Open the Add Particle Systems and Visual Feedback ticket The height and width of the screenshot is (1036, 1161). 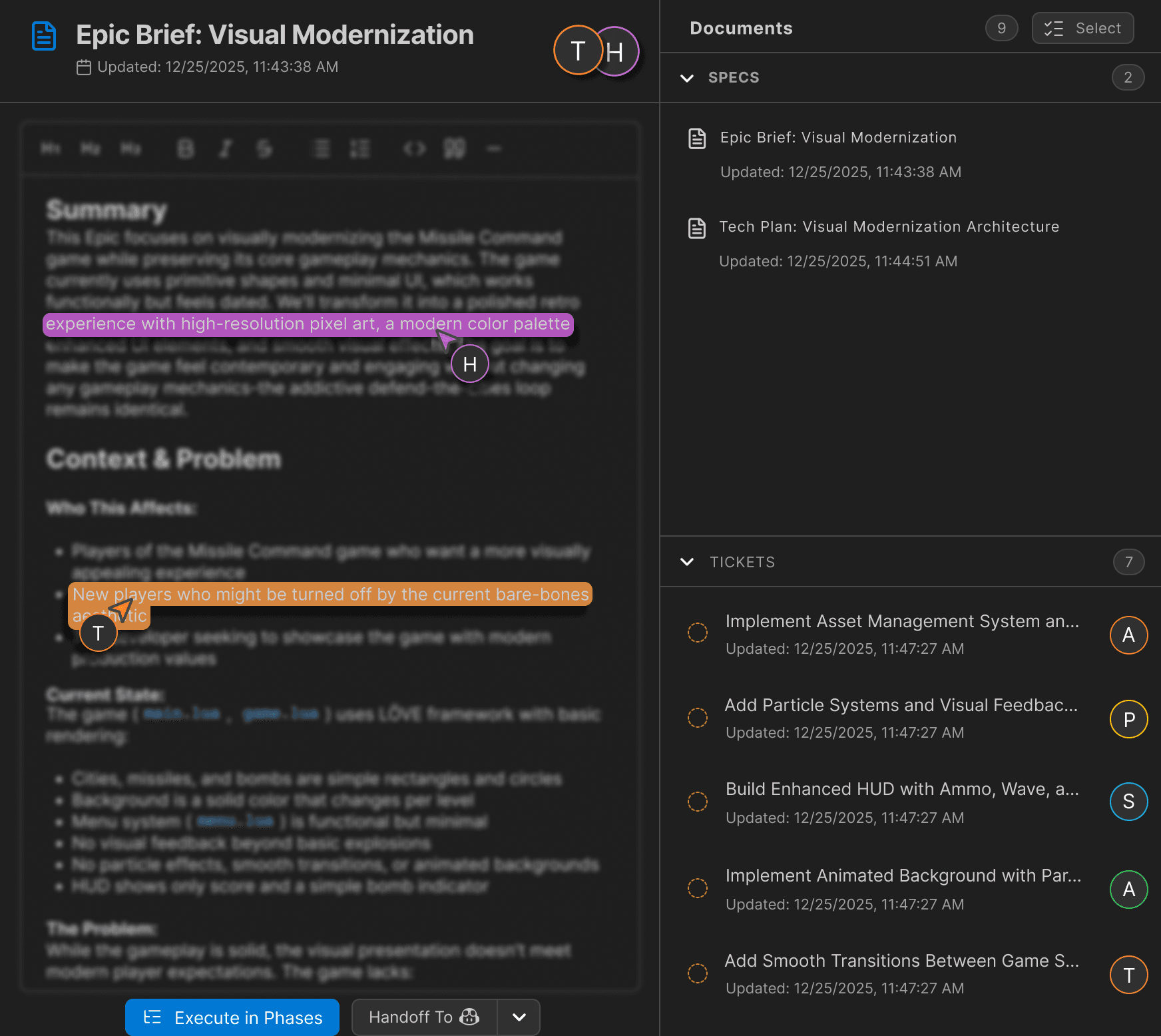pos(901,705)
